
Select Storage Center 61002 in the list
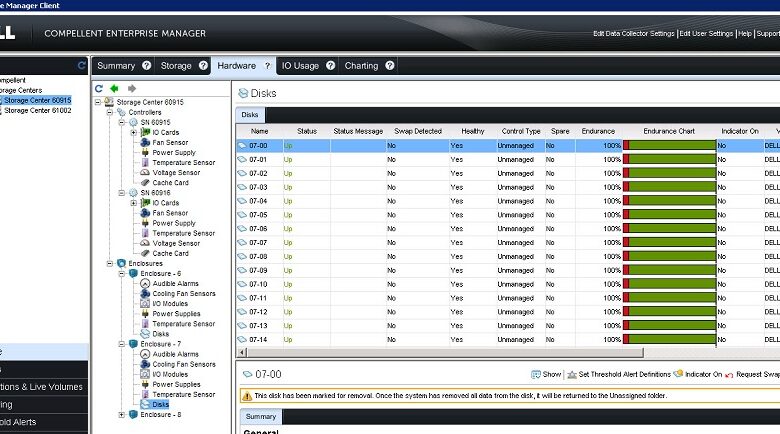click(38, 110)
